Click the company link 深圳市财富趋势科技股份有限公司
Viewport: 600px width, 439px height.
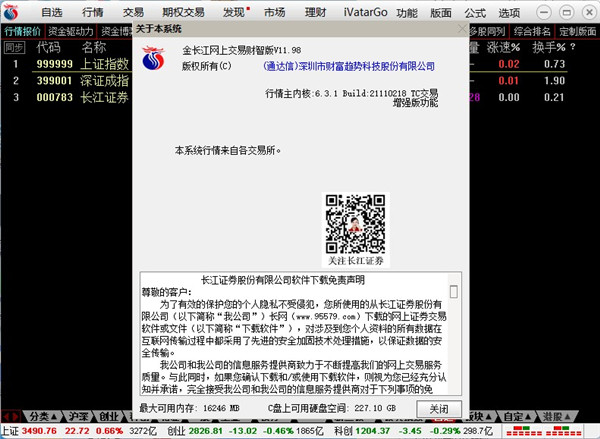(x=349, y=66)
